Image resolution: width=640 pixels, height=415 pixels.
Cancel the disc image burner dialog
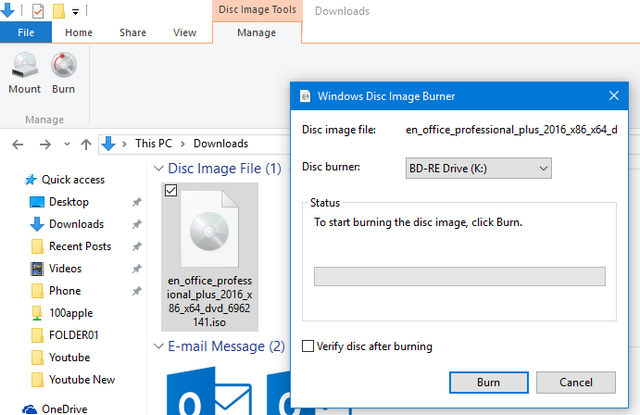[x=576, y=382]
